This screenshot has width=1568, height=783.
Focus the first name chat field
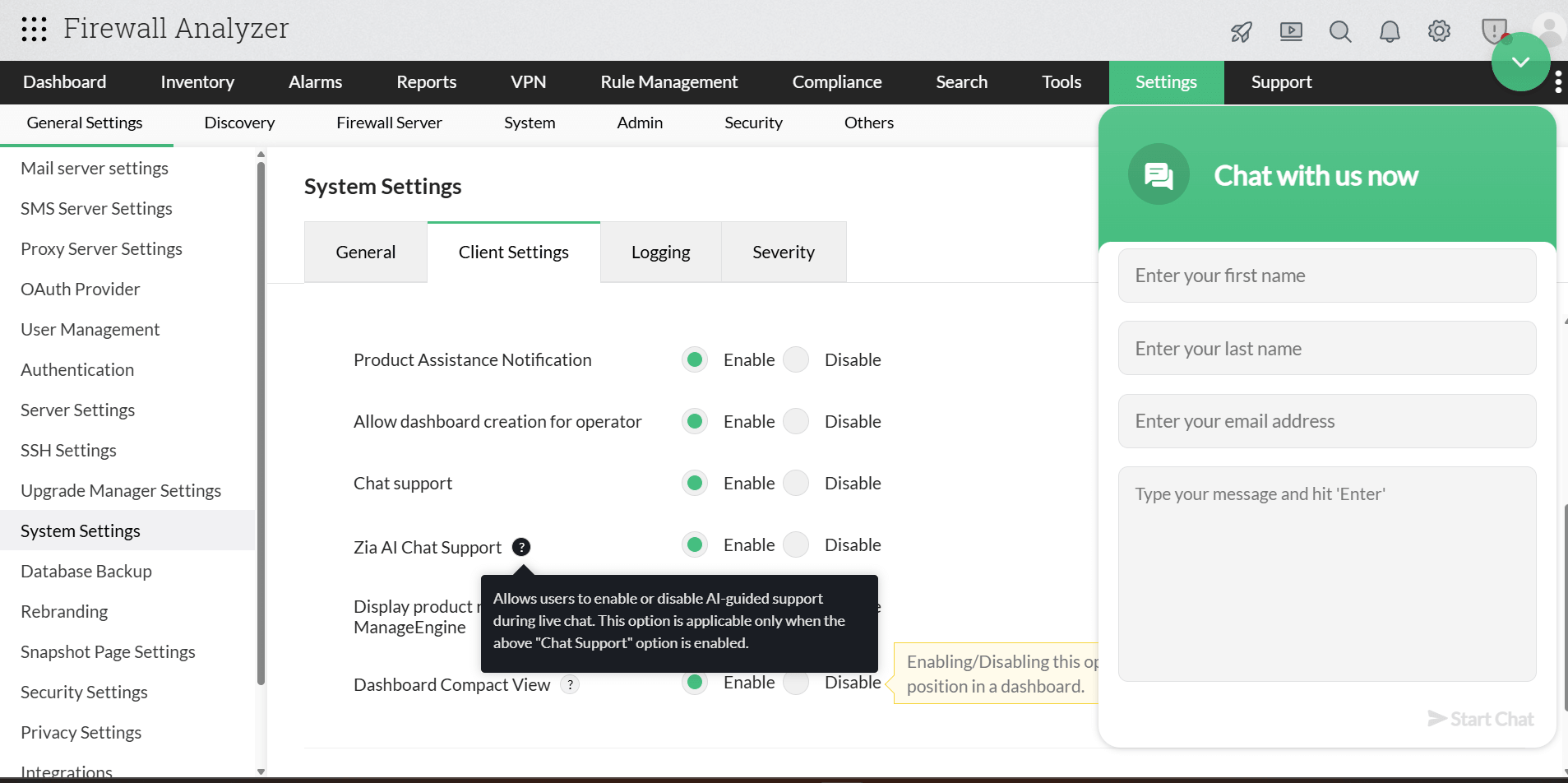[1327, 276]
